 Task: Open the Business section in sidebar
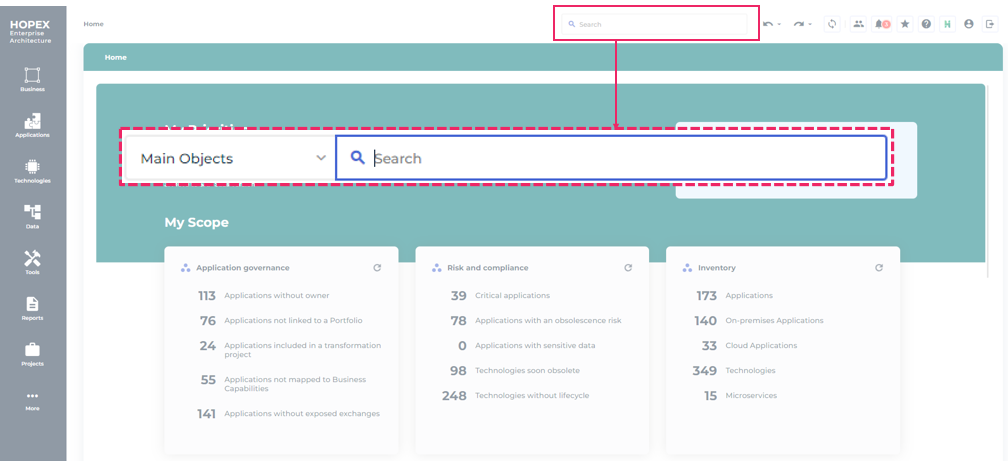(x=32, y=78)
